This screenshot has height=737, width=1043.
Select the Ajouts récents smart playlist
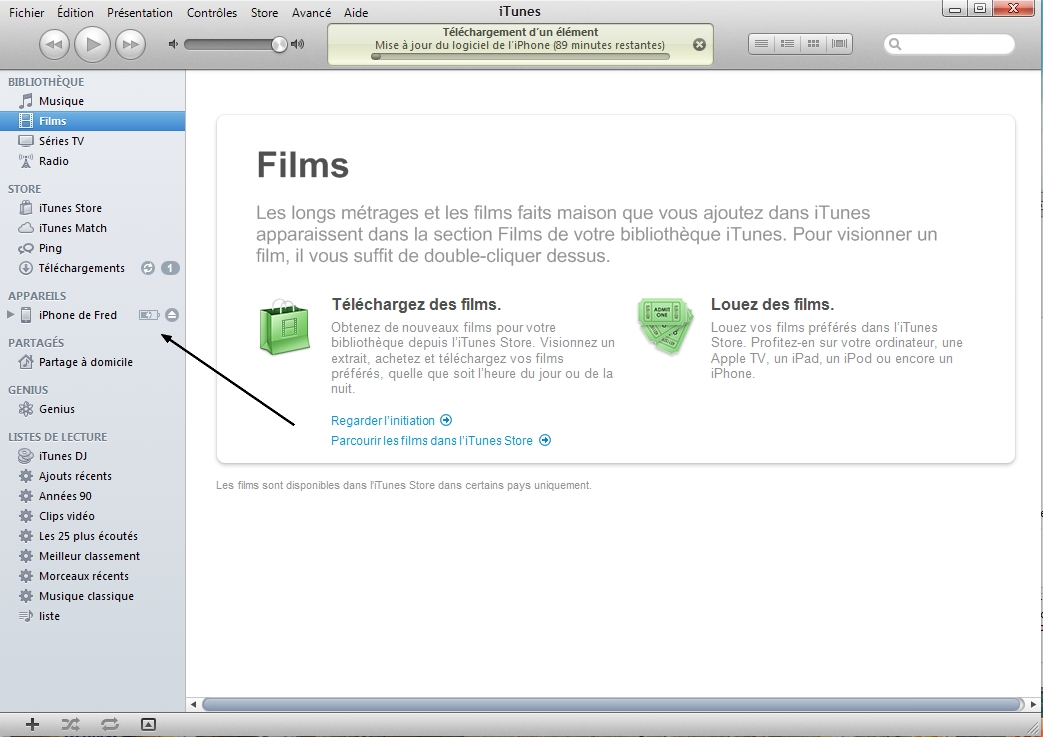coord(92,476)
